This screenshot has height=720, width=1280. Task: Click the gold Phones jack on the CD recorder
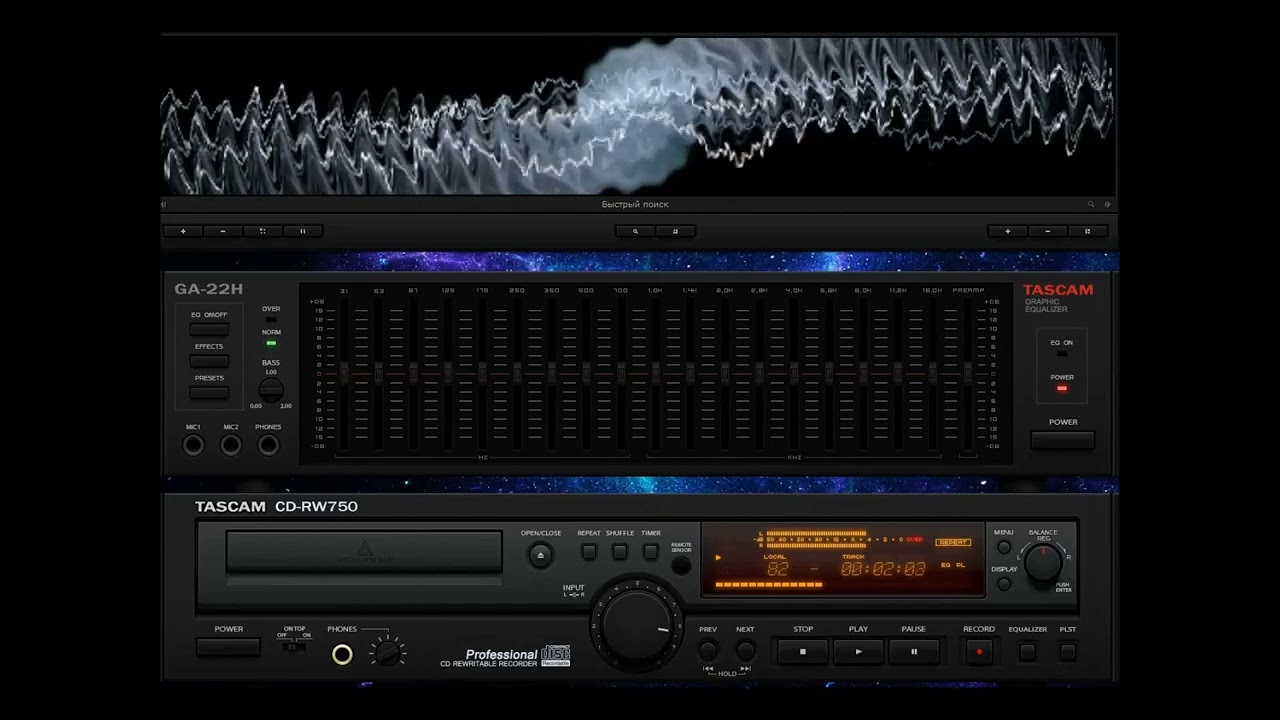coord(342,655)
